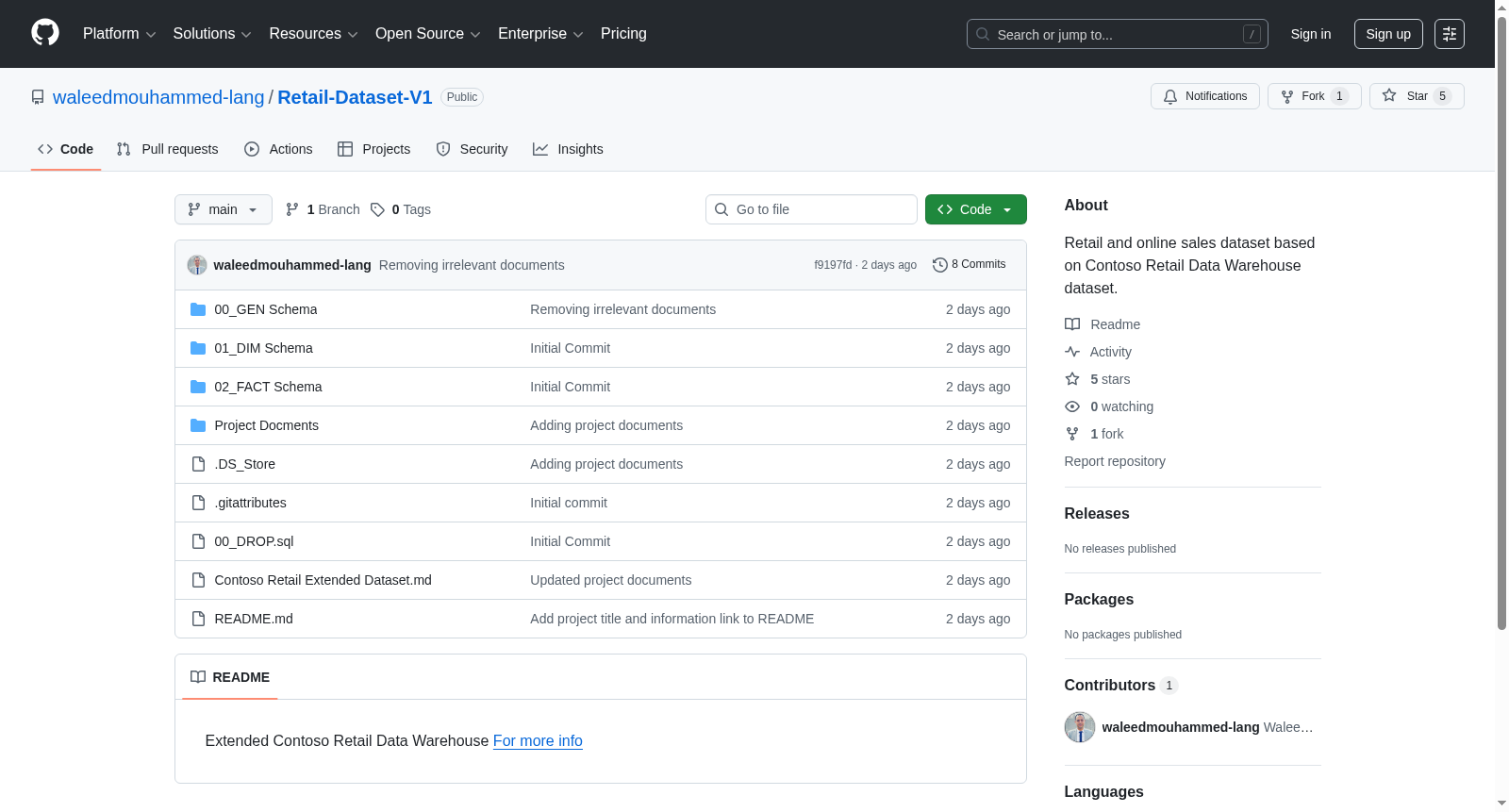
Task: Click the 02_FACT Schema folder icon
Action: [198, 387]
